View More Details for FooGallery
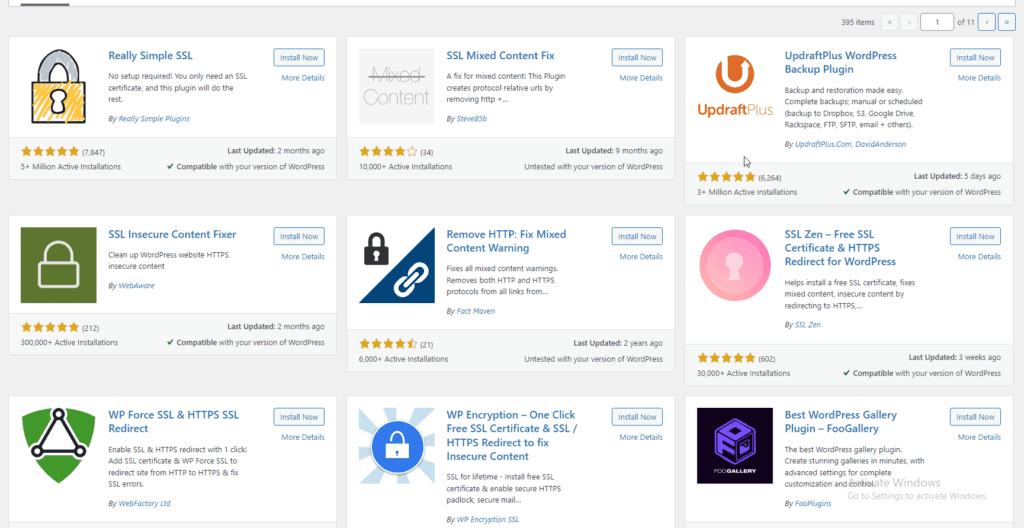 click(x=980, y=437)
